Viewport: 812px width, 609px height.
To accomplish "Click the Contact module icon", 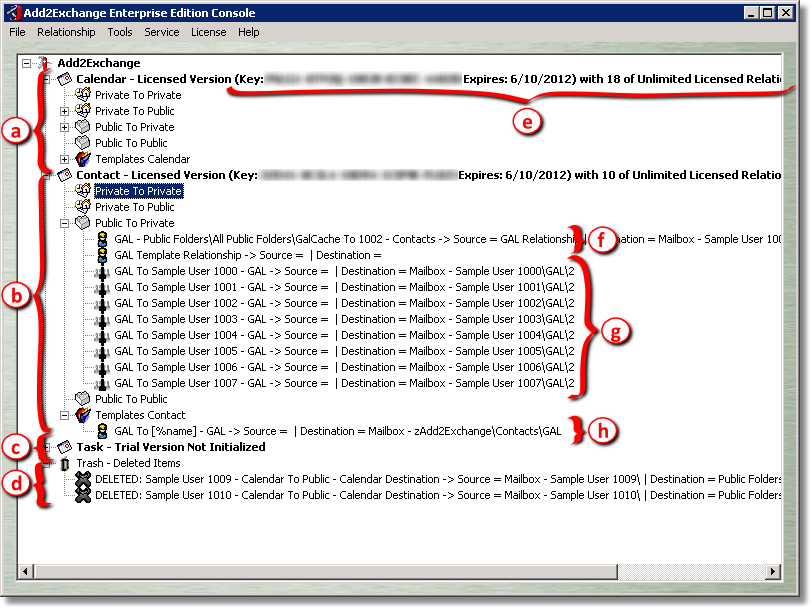I will 64,175.
